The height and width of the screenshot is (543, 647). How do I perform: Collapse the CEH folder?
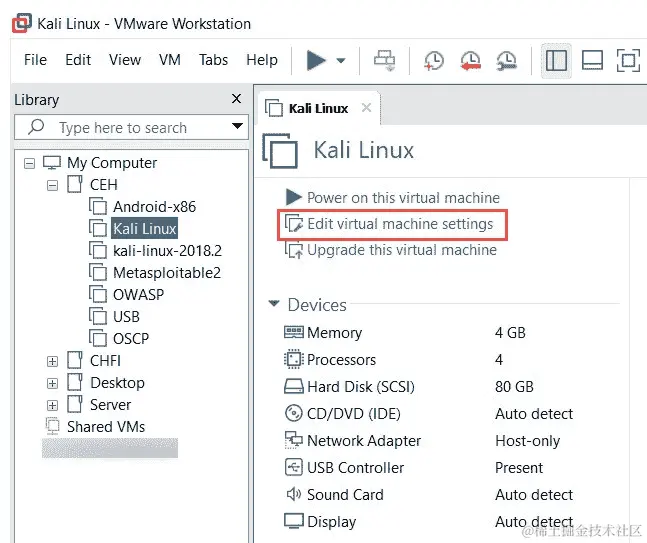click(52, 186)
